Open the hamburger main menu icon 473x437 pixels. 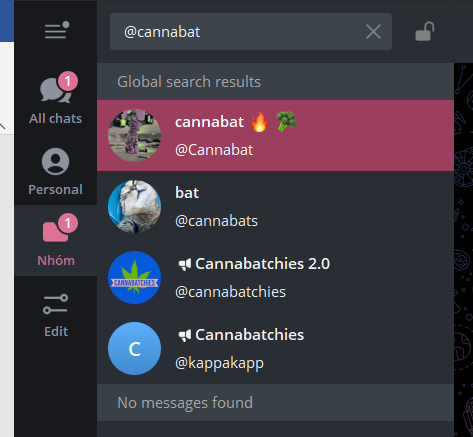coord(57,30)
